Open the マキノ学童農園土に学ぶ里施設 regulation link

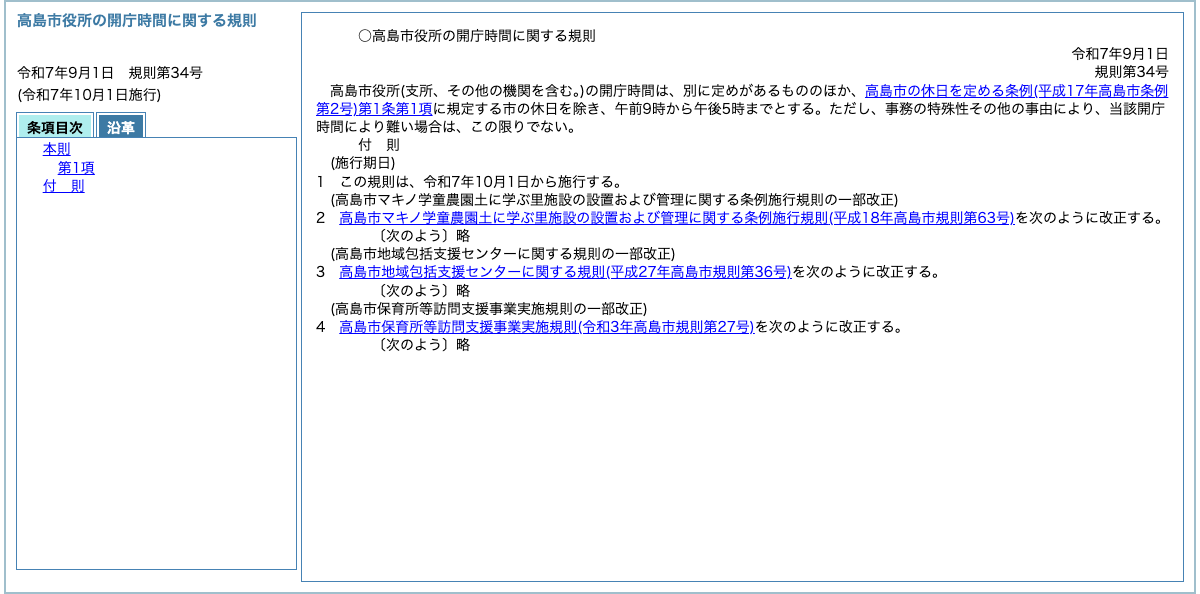click(x=676, y=218)
